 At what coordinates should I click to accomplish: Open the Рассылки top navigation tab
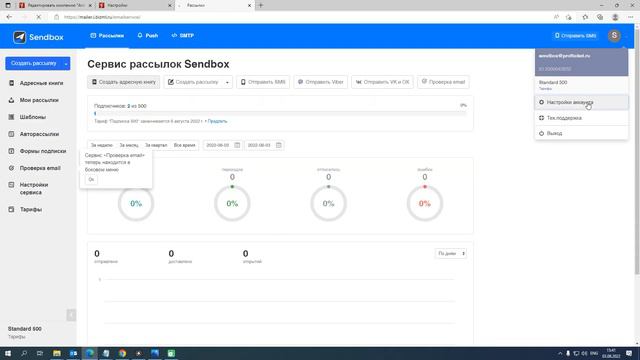click(x=107, y=36)
